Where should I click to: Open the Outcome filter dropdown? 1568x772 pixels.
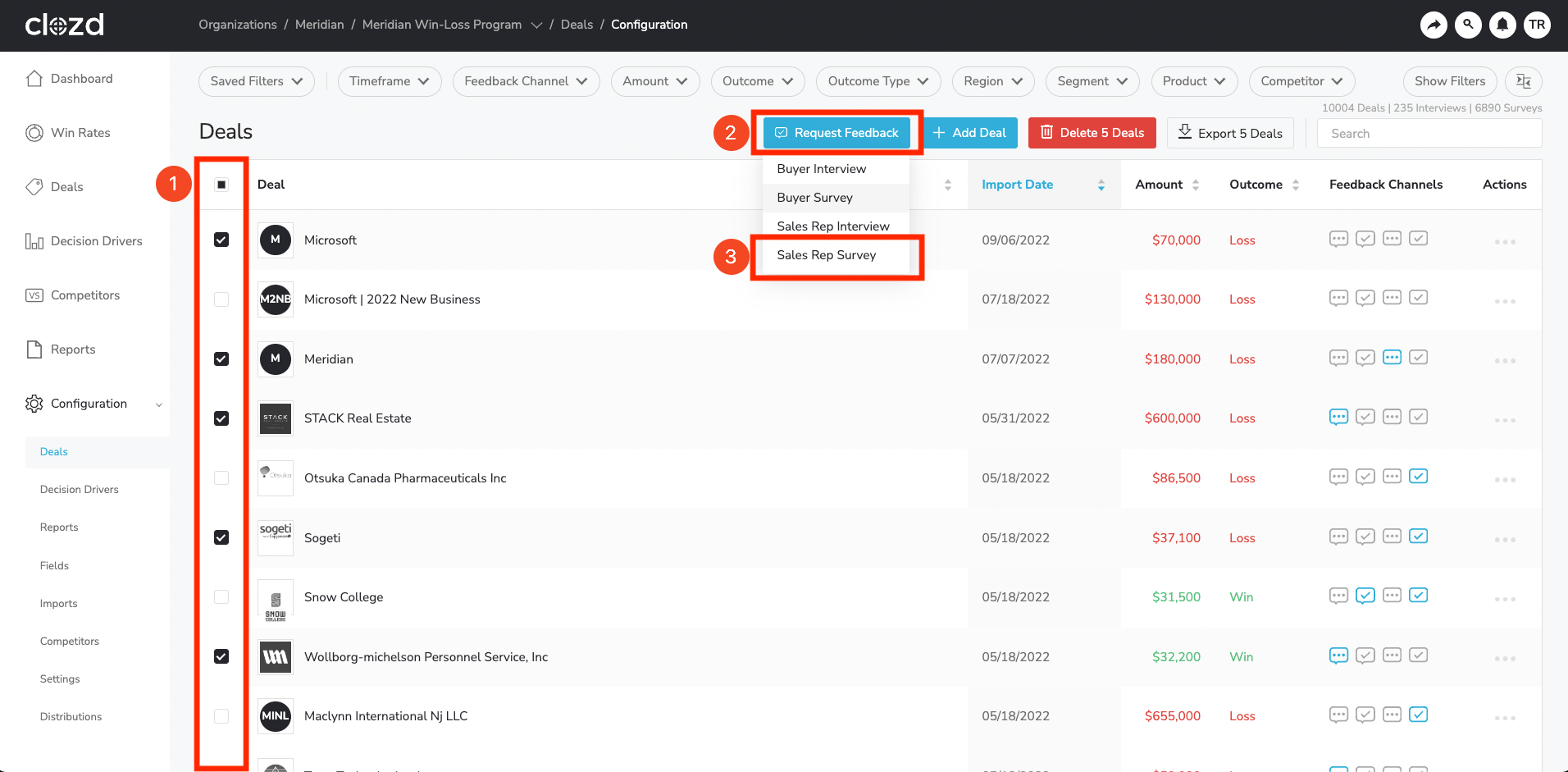click(758, 81)
